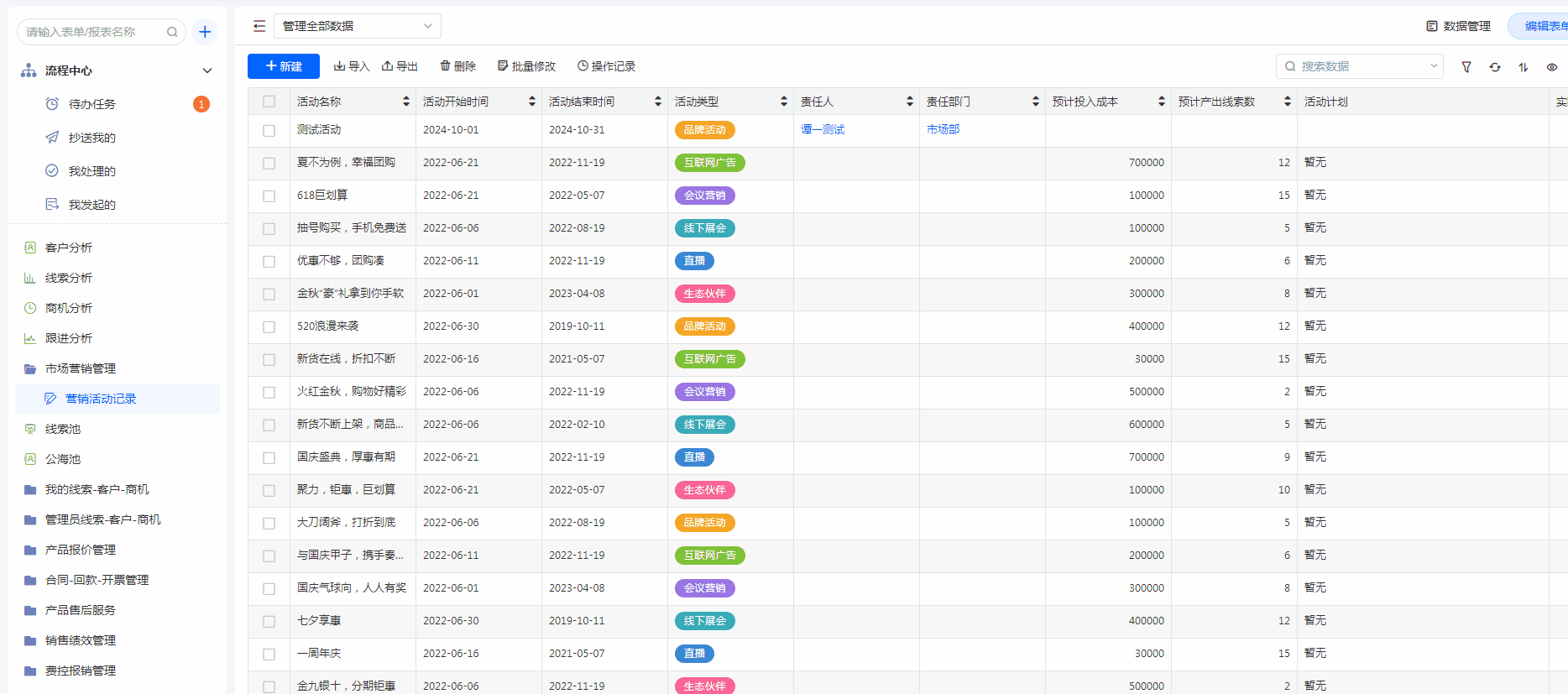
Task: Expand the 搜索数据 search box dropdown arrow
Action: (1434, 66)
